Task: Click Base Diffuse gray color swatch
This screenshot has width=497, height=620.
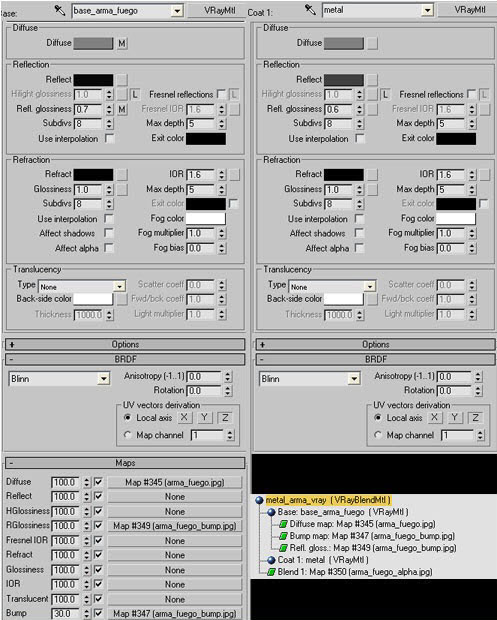Action: pyautogui.click(x=93, y=43)
